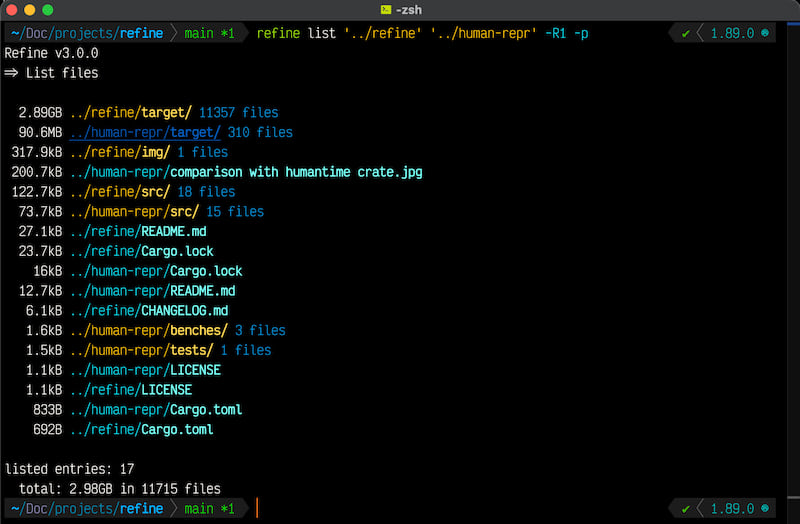Image resolution: width=800 pixels, height=524 pixels.
Task: Click the green checkmark in the top prompt
Action: point(686,33)
